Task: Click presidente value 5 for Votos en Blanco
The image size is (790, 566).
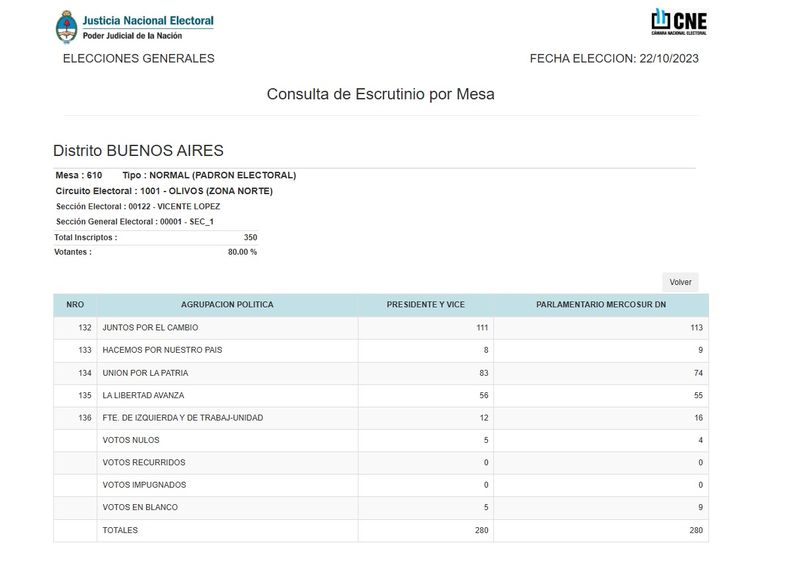Action: coord(486,507)
